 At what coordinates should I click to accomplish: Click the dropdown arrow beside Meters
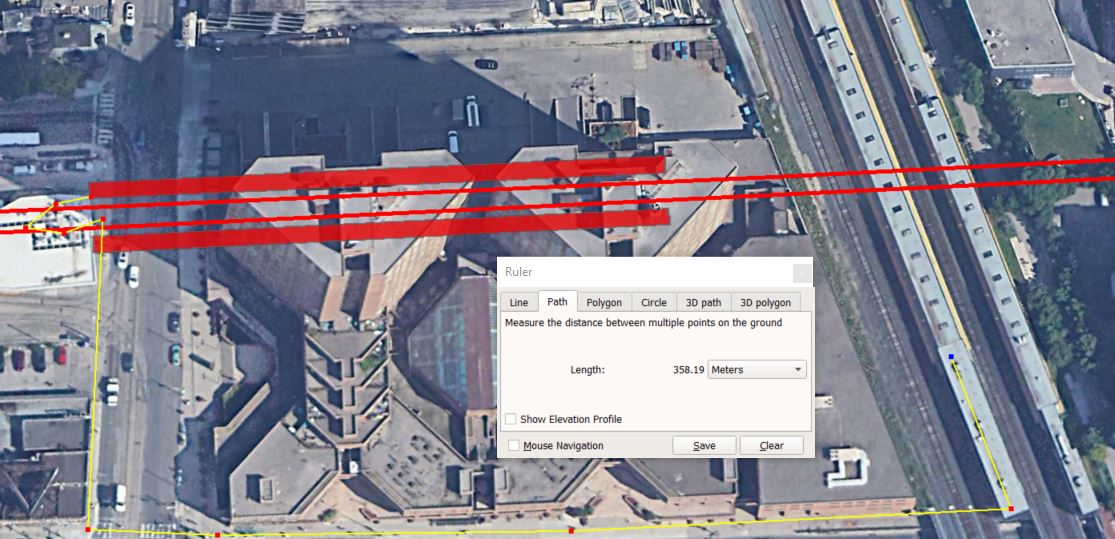(x=798, y=370)
